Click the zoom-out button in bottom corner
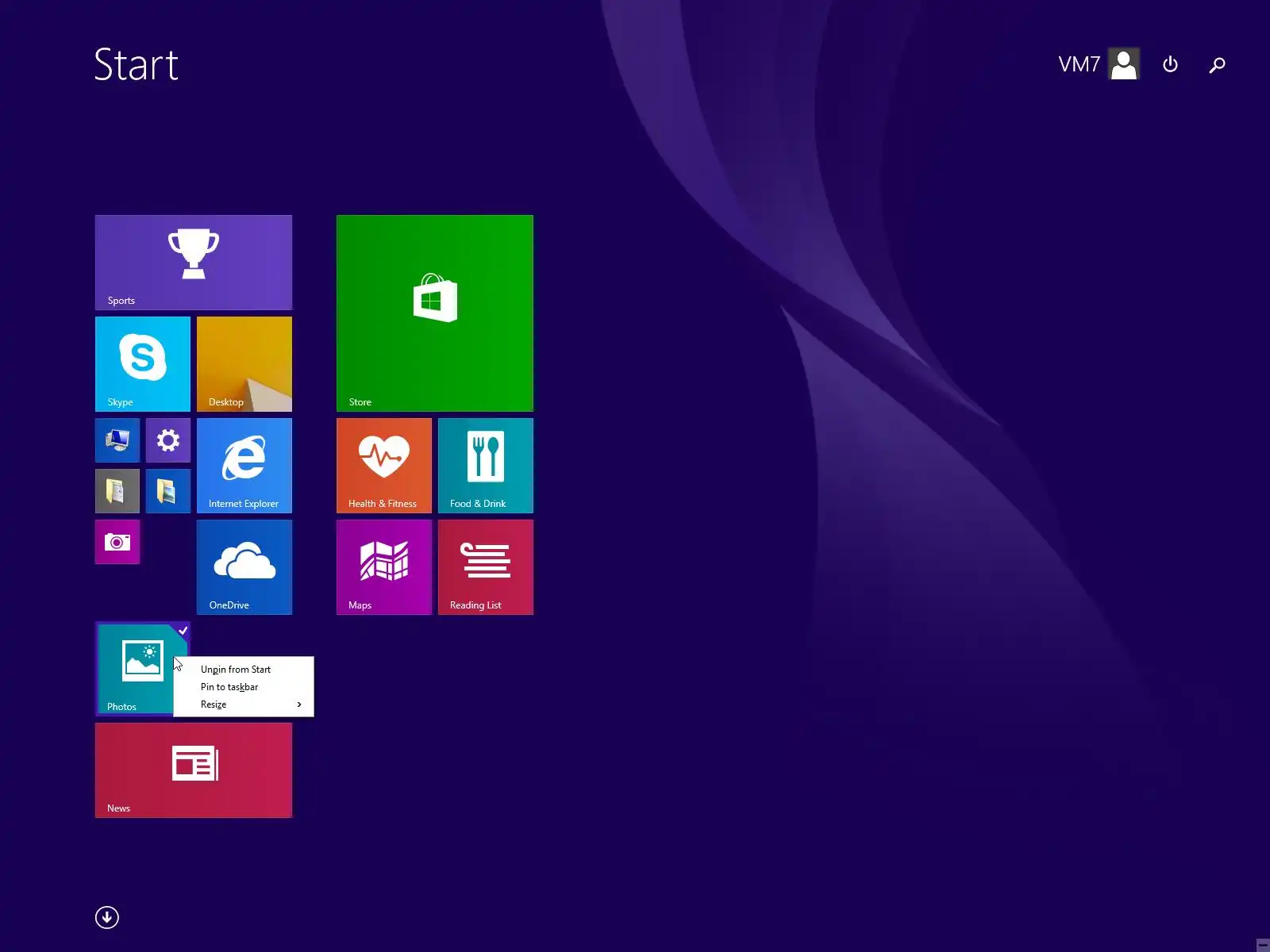The height and width of the screenshot is (952, 1270). (x=1263, y=945)
